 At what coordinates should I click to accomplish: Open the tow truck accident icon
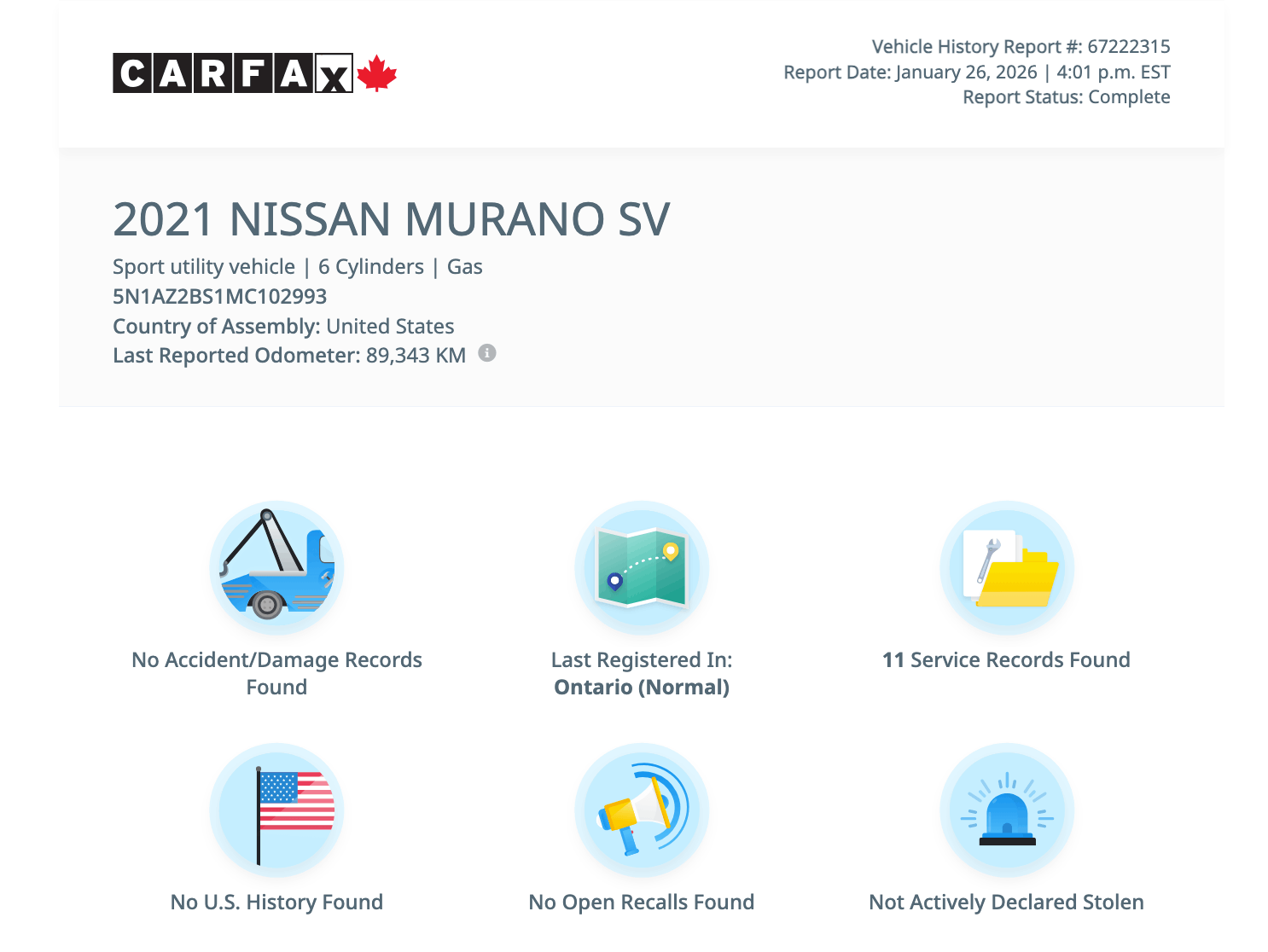(276, 567)
